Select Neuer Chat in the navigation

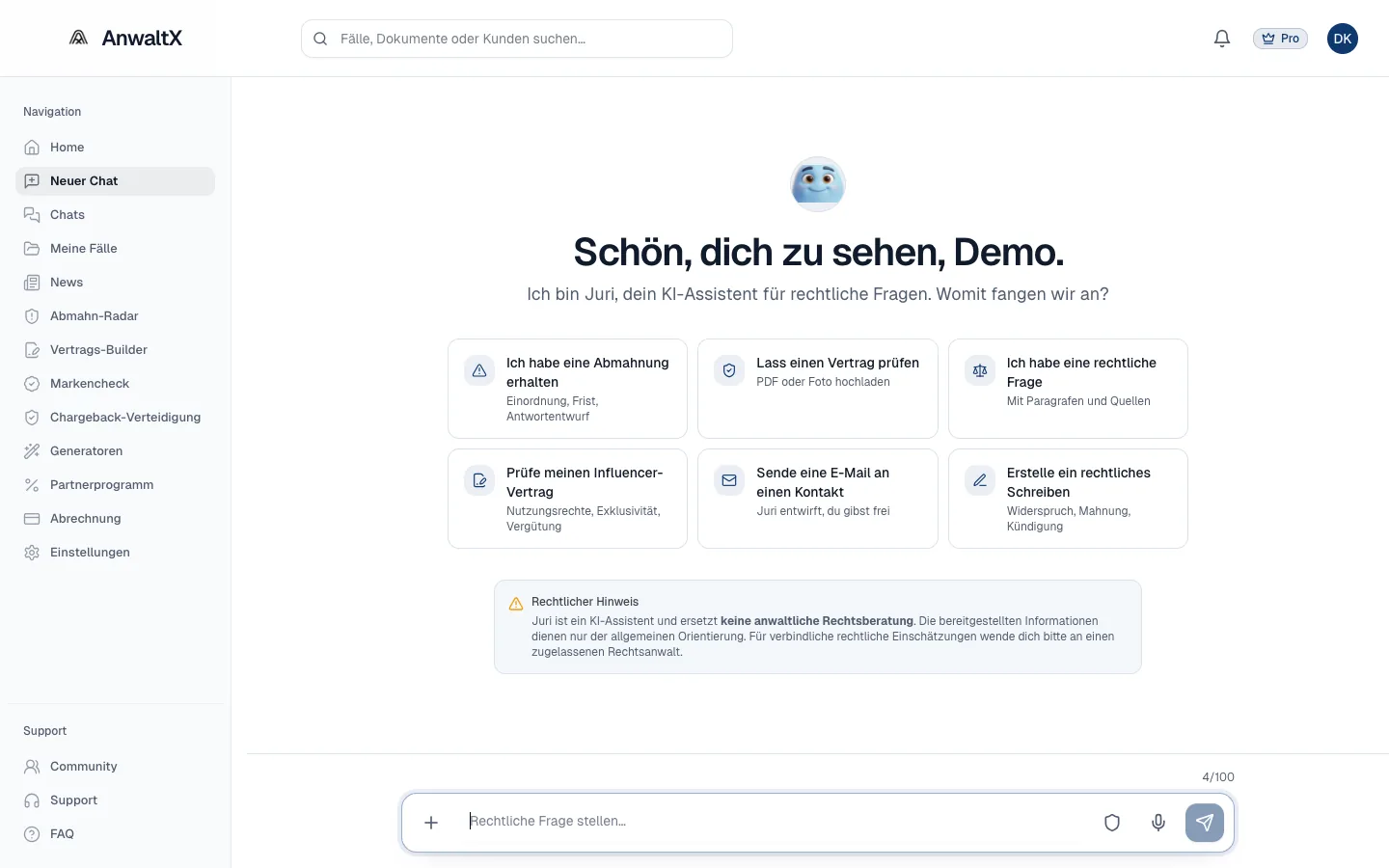pyautogui.click(x=115, y=181)
